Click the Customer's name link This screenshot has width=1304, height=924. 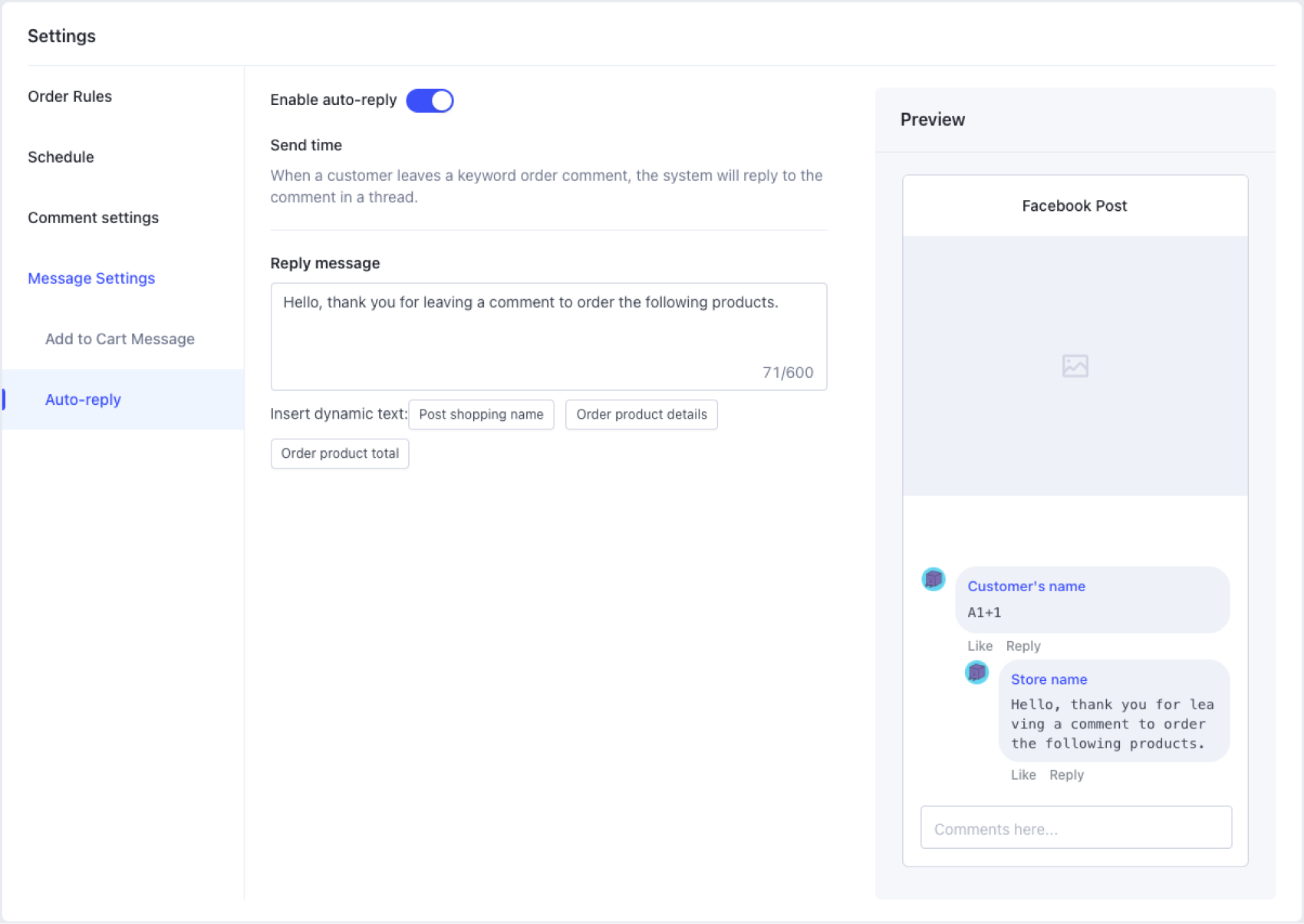click(1026, 587)
